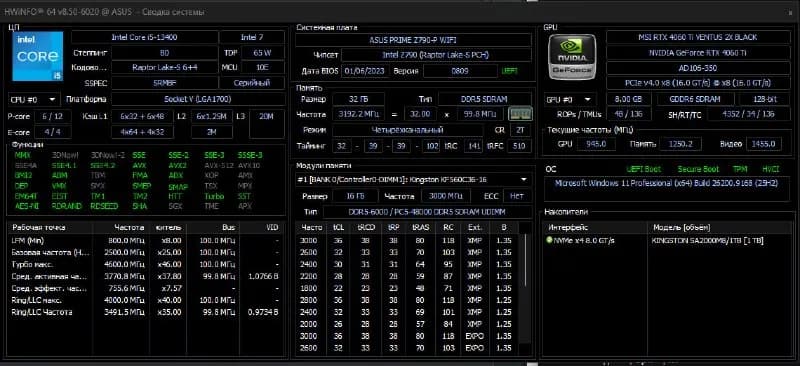Click the Интерфейс column header in drives
Image resolution: width=800 pixels, height=366 pixels.
(595, 228)
